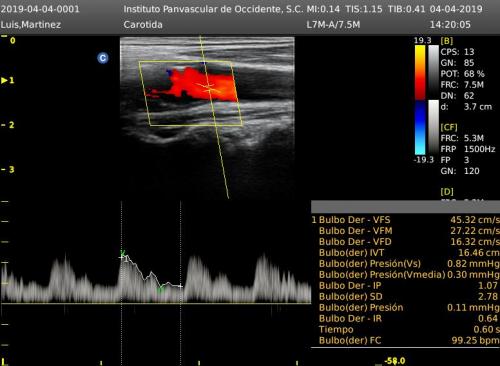Click the green peak systolic caliper
The image size is (500, 366).
[123, 254]
